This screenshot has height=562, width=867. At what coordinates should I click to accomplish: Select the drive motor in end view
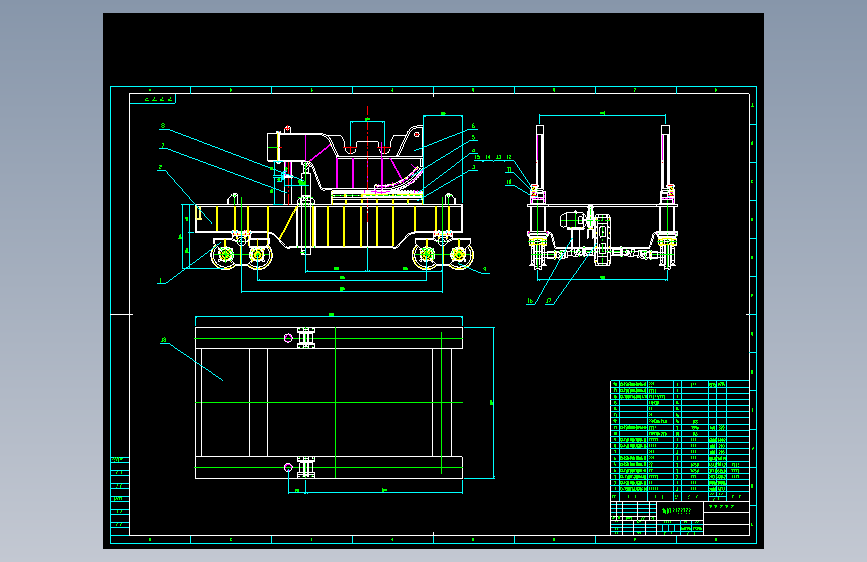coord(572,221)
